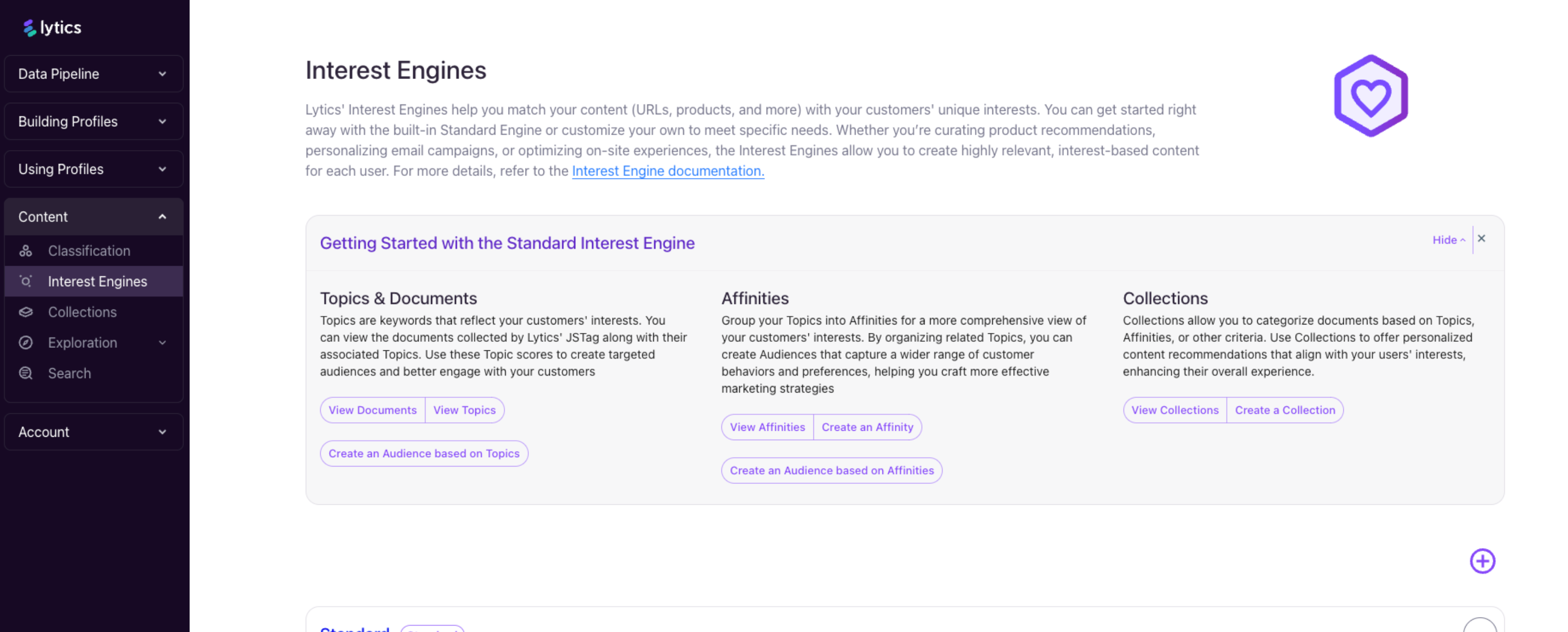This screenshot has height=632, width=1568.
Task: Click the Getting Started with Standard Interest Engine heading
Action: point(507,242)
